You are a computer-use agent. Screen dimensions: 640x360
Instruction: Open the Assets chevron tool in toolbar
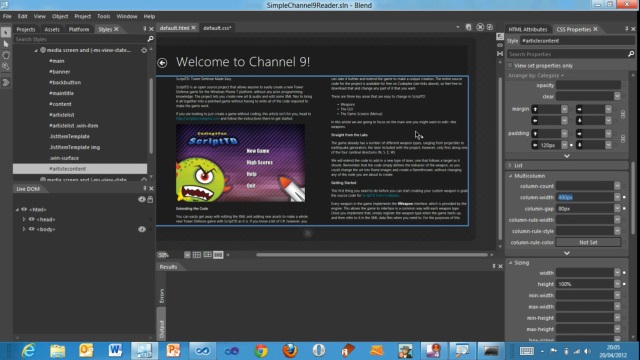6,82
